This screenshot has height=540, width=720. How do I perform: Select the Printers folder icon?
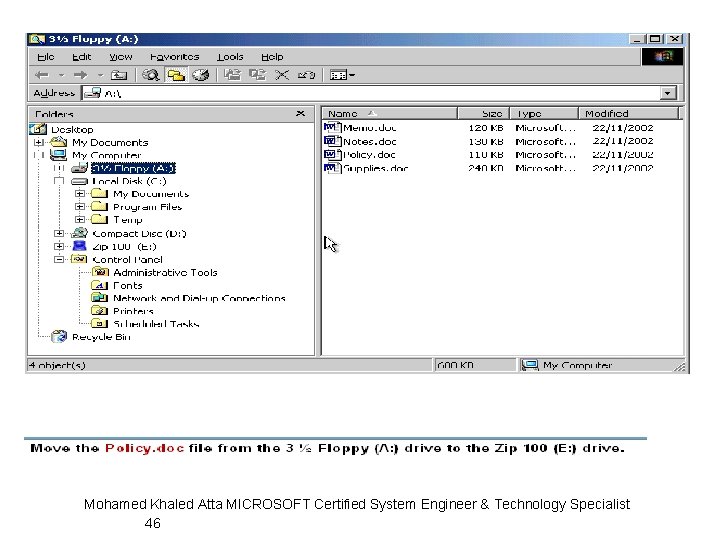(x=100, y=311)
